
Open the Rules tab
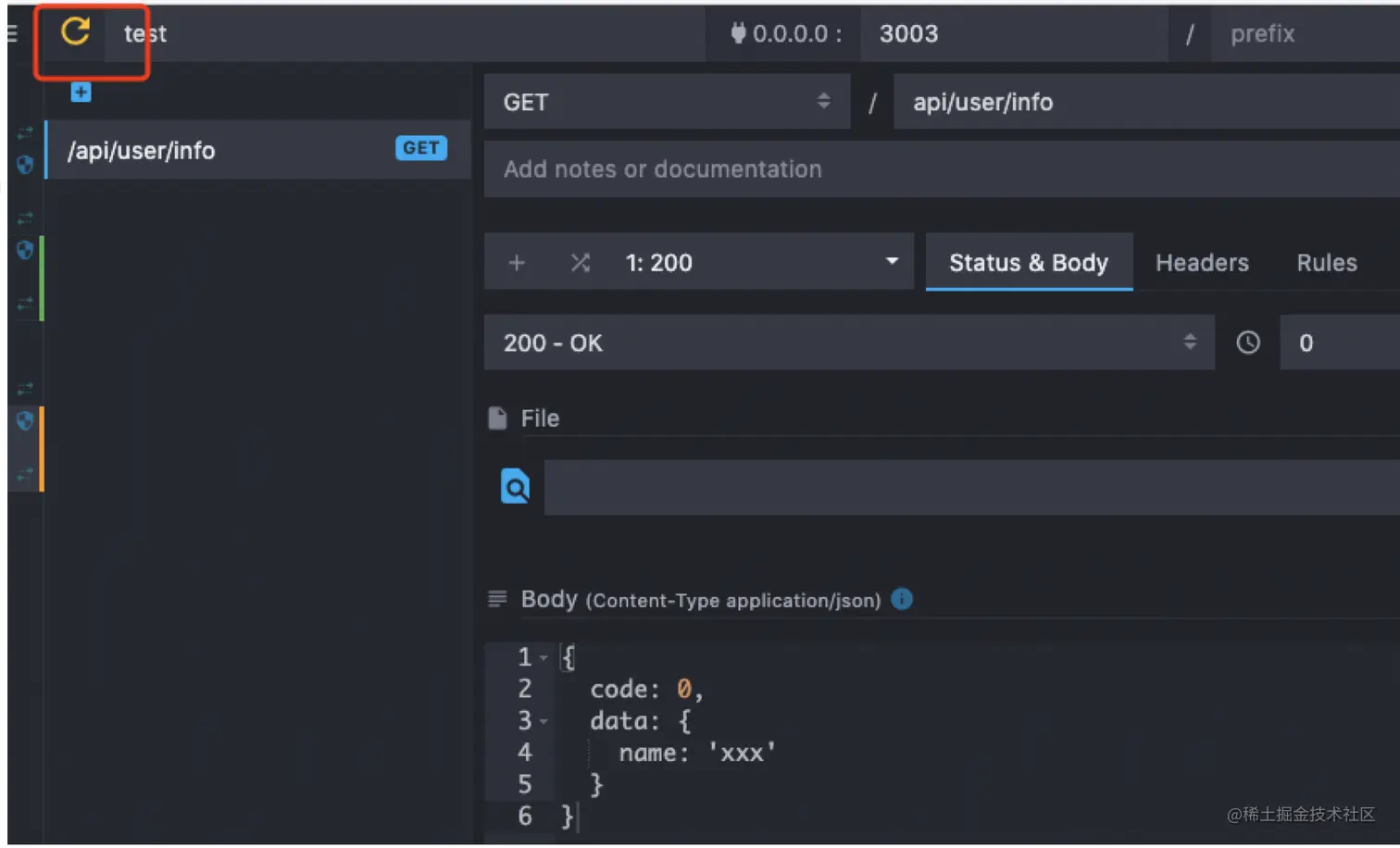1326,263
